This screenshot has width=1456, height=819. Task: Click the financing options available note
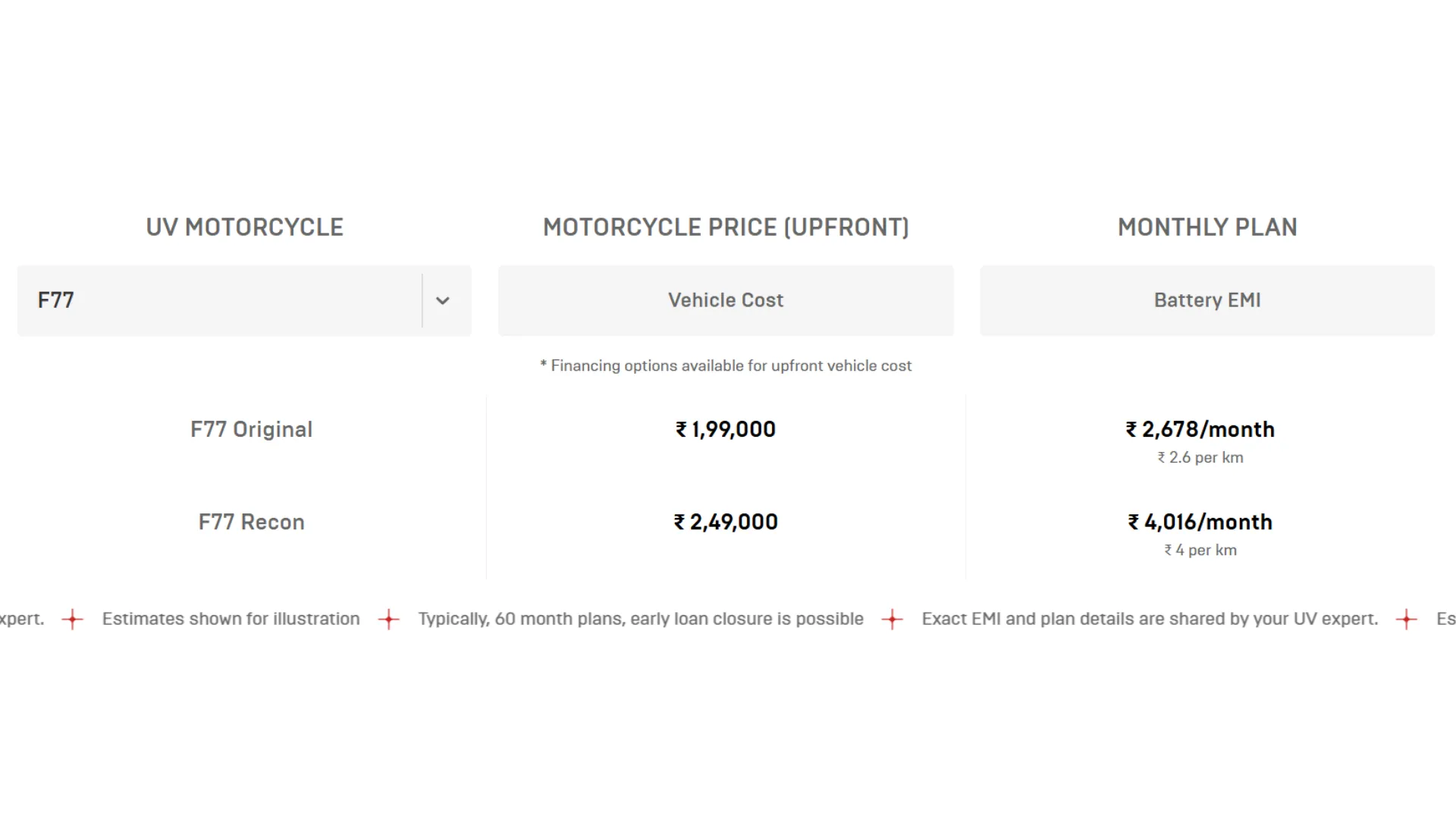[726, 366]
